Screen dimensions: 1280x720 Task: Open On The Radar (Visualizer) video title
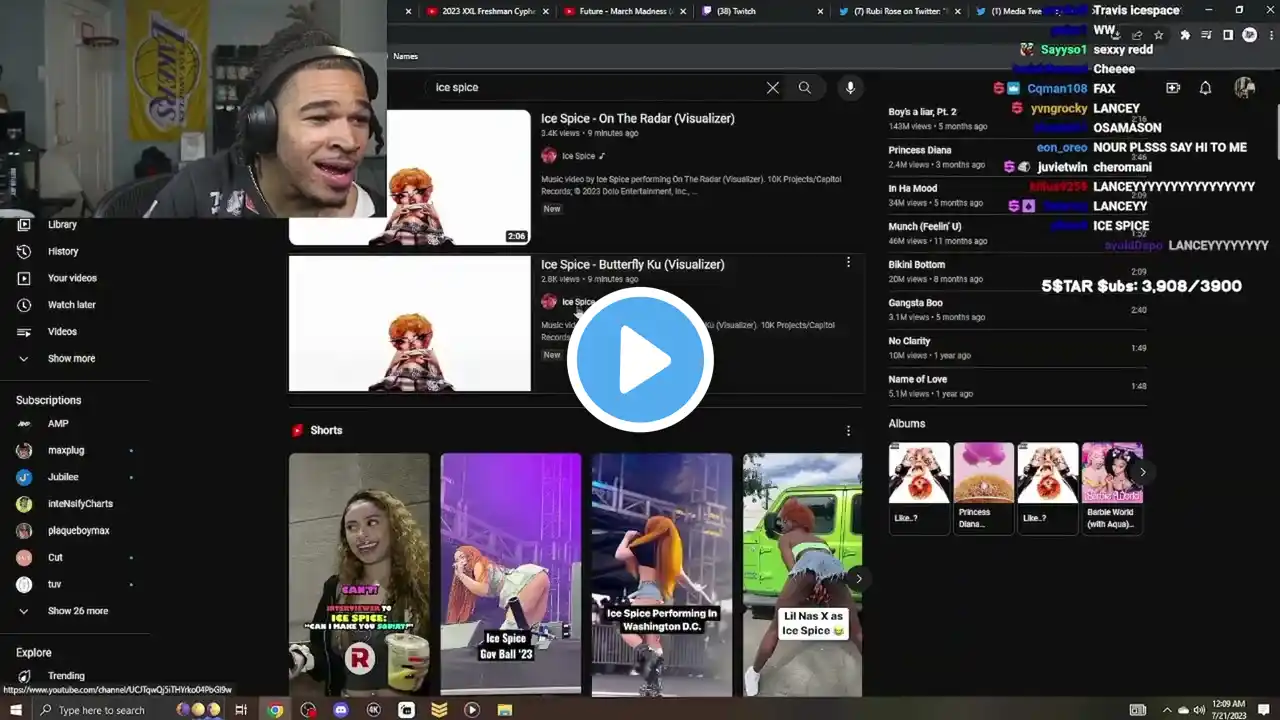638,119
